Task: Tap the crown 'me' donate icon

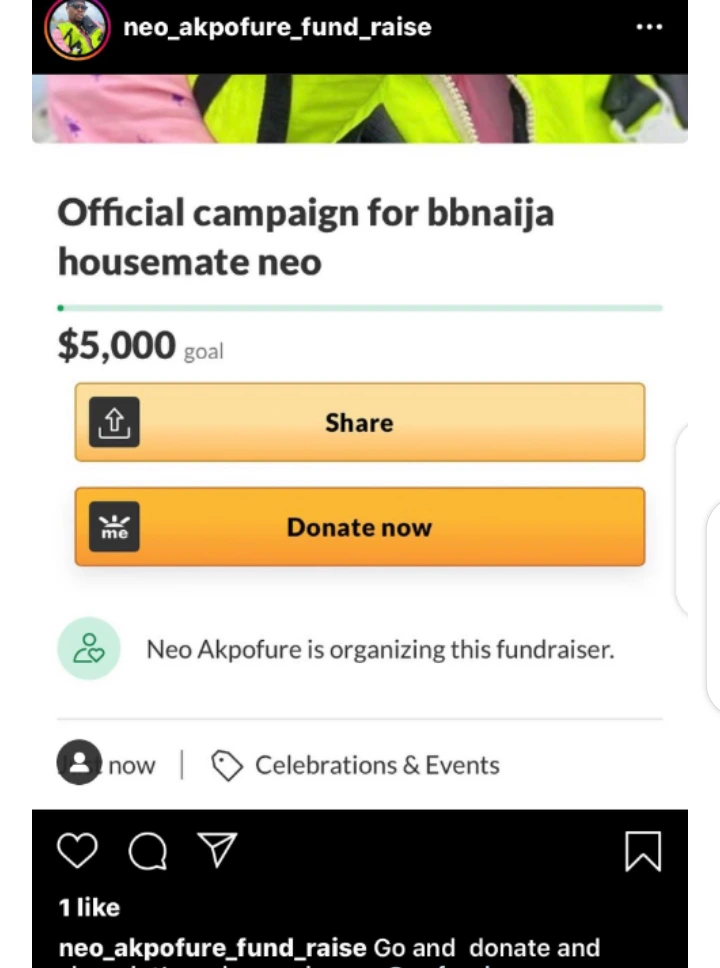Action: 114,527
